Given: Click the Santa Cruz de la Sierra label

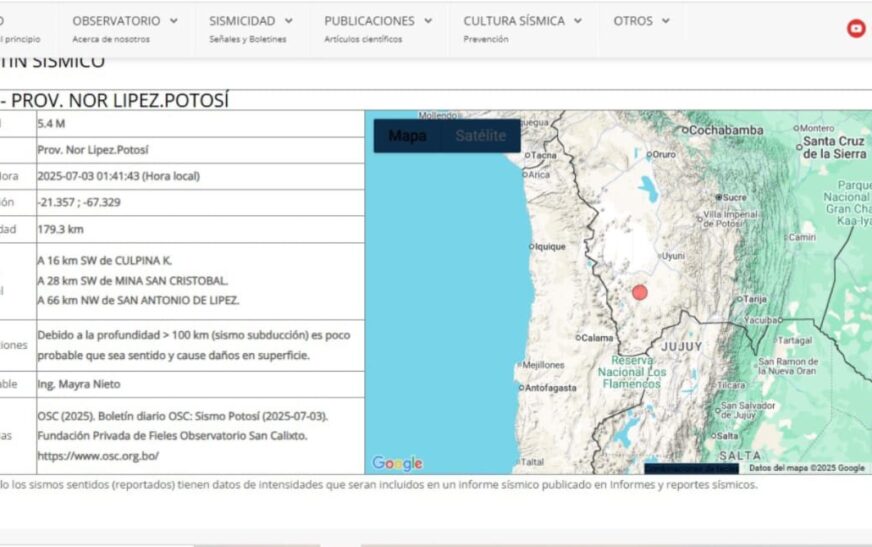Looking at the screenshot, I should (834, 147).
